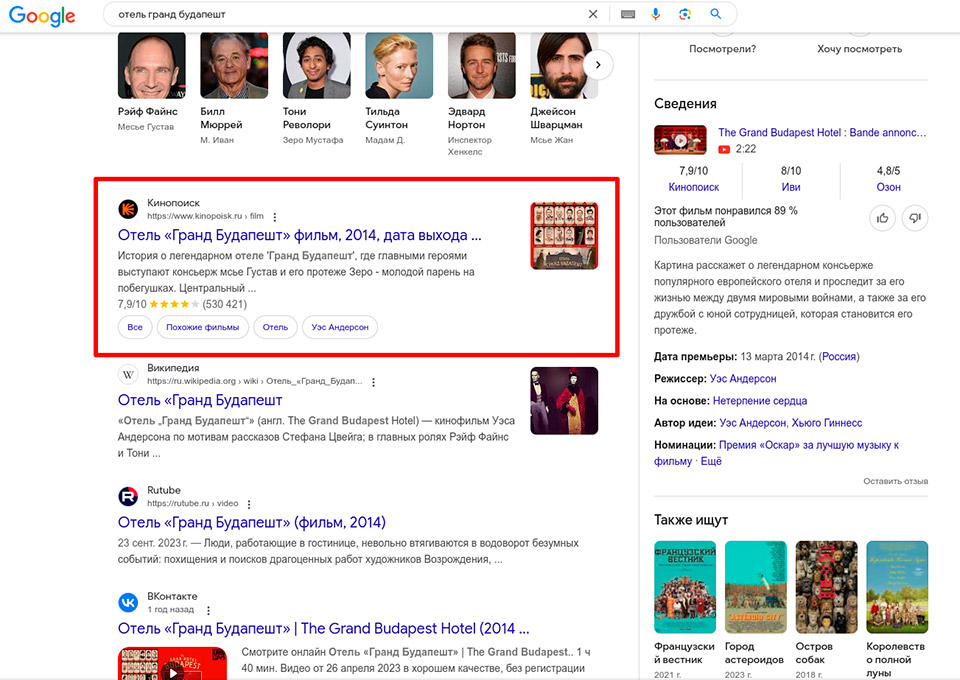The width and height of the screenshot is (960, 680).
Task: Open the Google logo homepage link
Action: [x=42, y=15]
